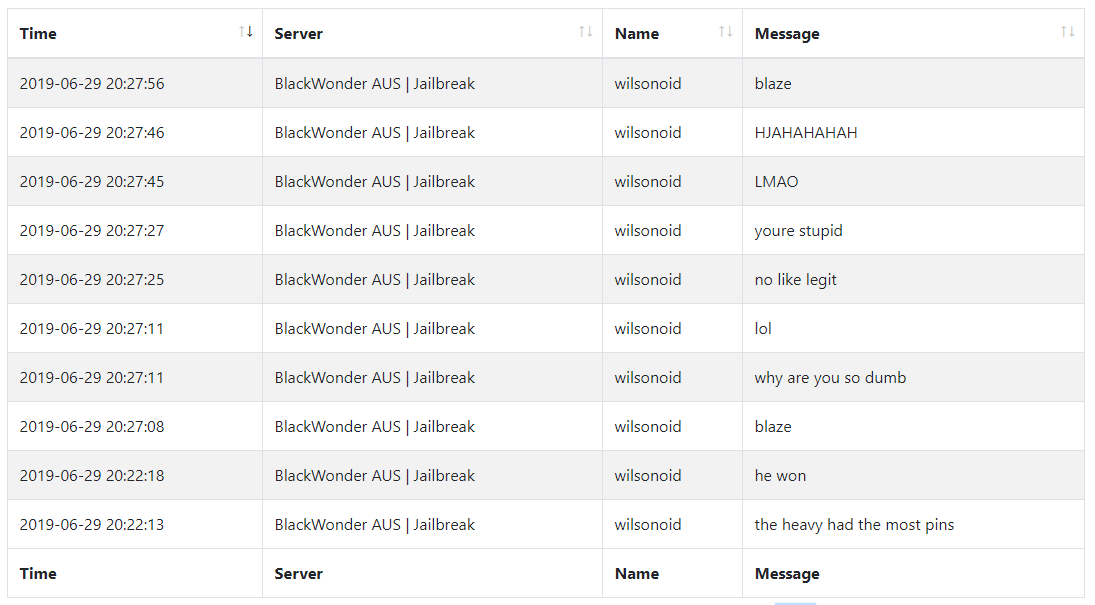Click the footer Message column label

pyautogui.click(x=787, y=574)
